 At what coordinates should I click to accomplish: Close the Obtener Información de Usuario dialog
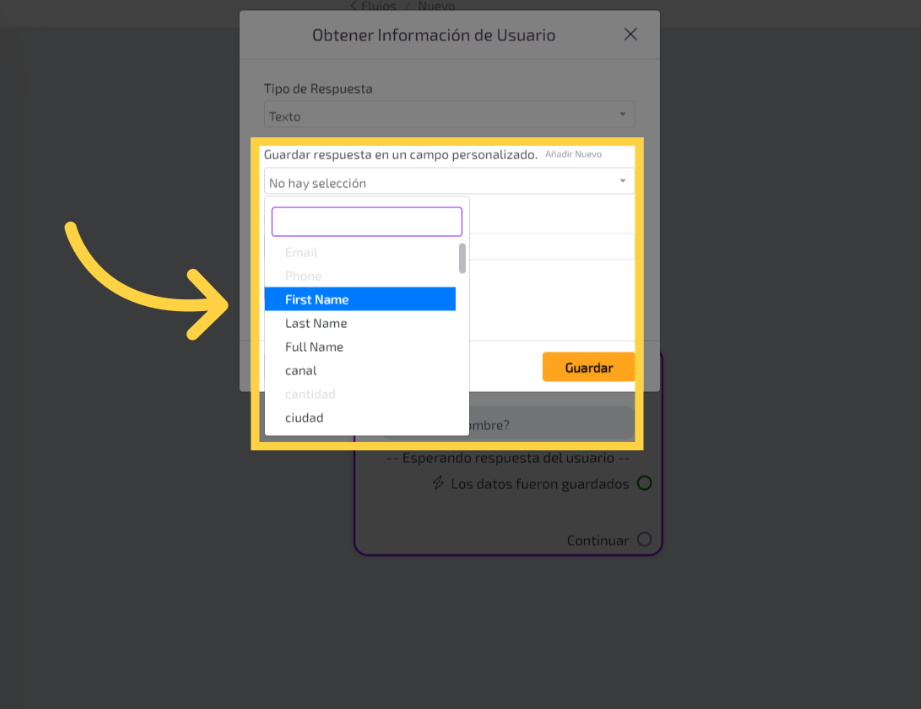pos(630,35)
